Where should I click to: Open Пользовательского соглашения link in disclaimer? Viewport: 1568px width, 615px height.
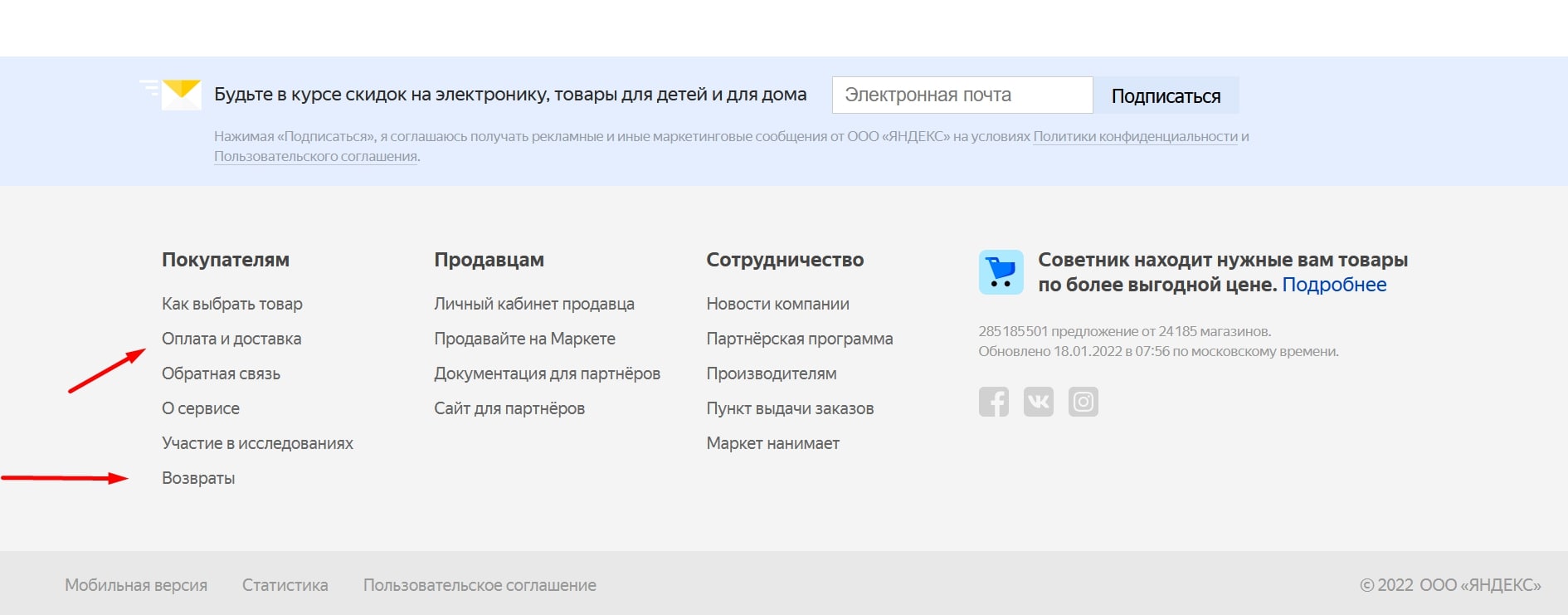[315, 156]
